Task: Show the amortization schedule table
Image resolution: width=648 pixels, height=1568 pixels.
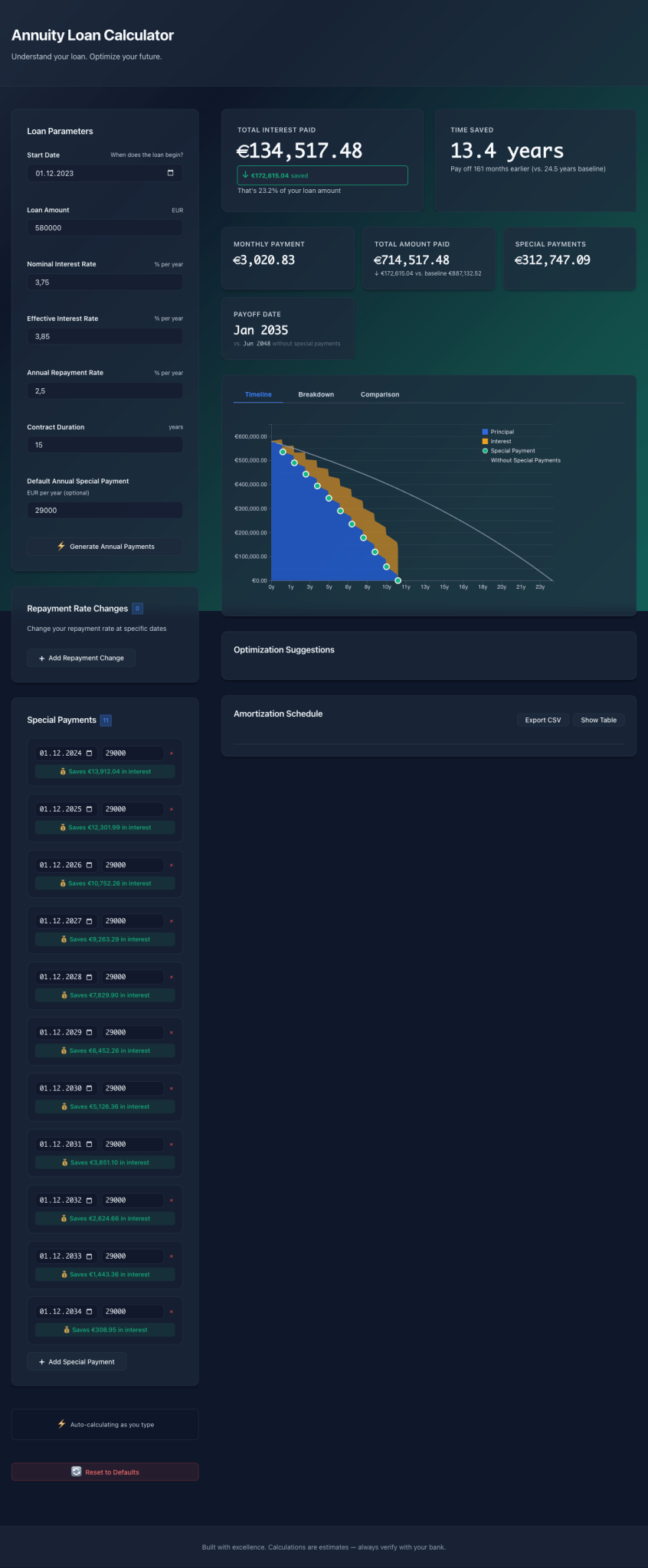Action: click(x=598, y=720)
